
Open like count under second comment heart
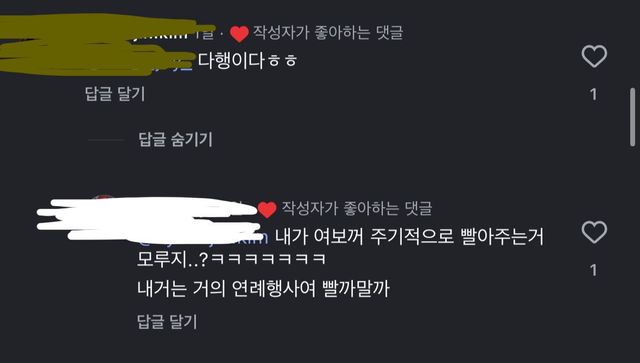click(593, 270)
